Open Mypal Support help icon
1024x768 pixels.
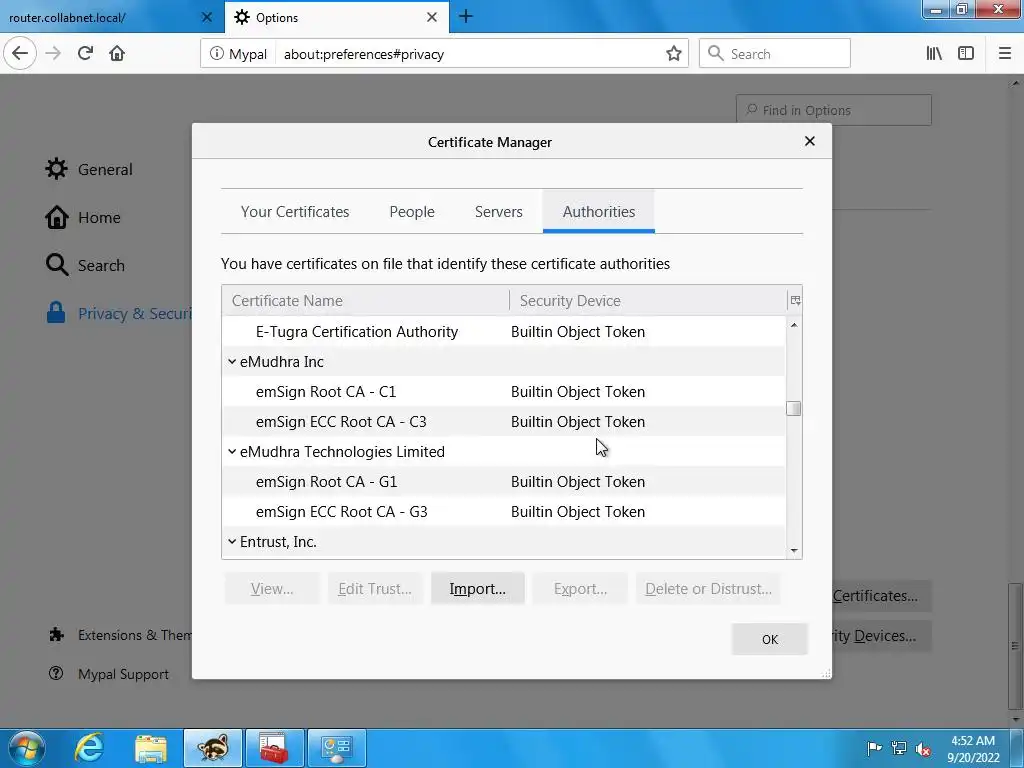(x=56, y=673)
